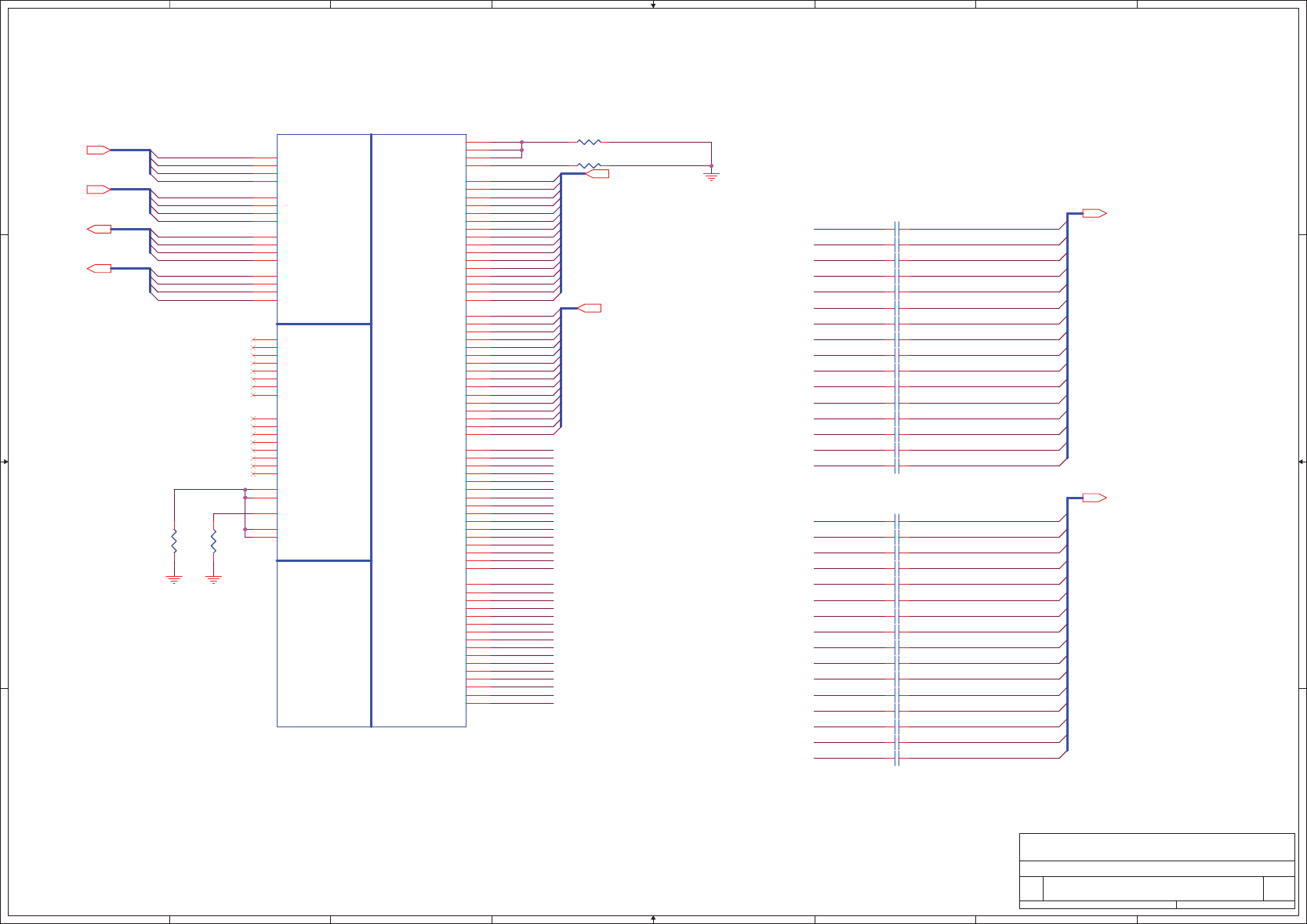This screenshot has width=1307, height=924.
Task: Select the topmost off-page port on the left
Action: 99,150
